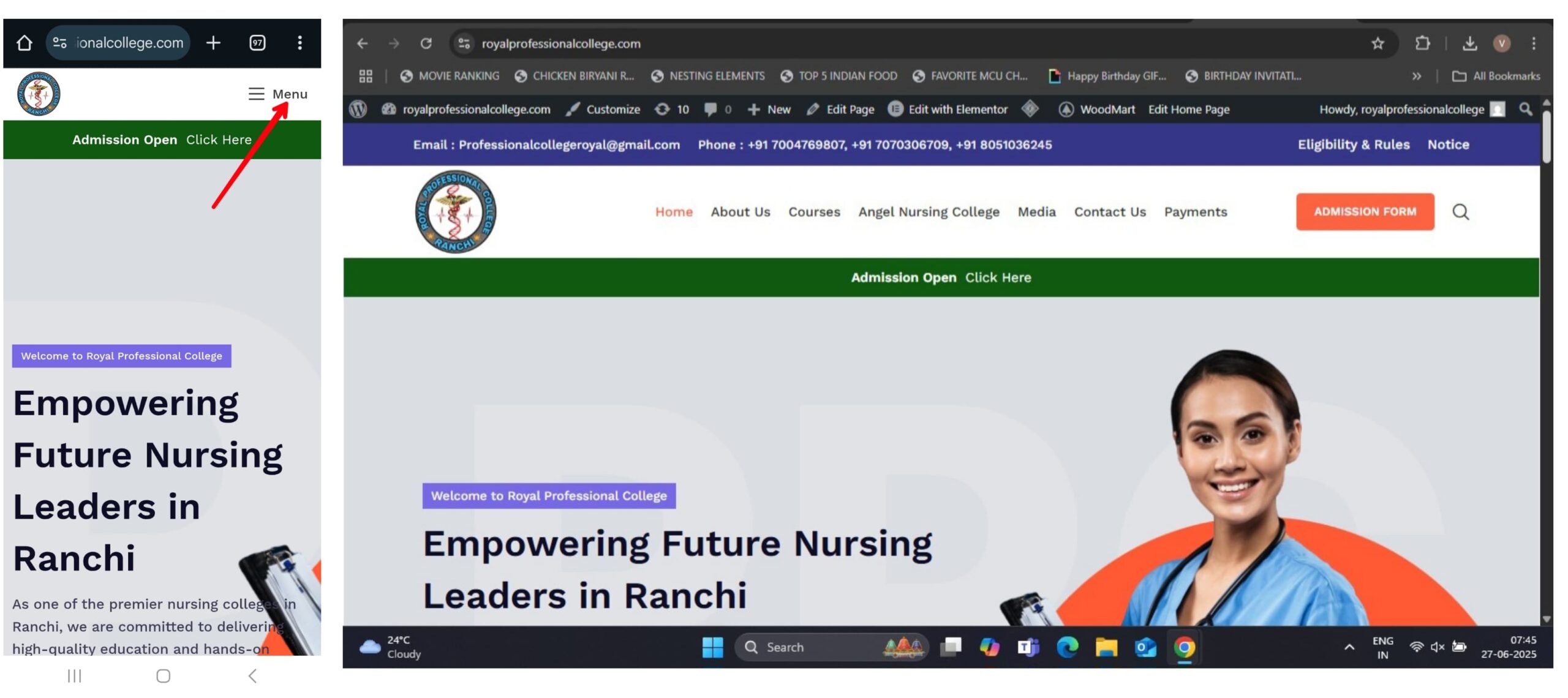This screenshot has width=1568, height=698.
Task: Go to Contact Us menu item
Action: pos(1110,212)
